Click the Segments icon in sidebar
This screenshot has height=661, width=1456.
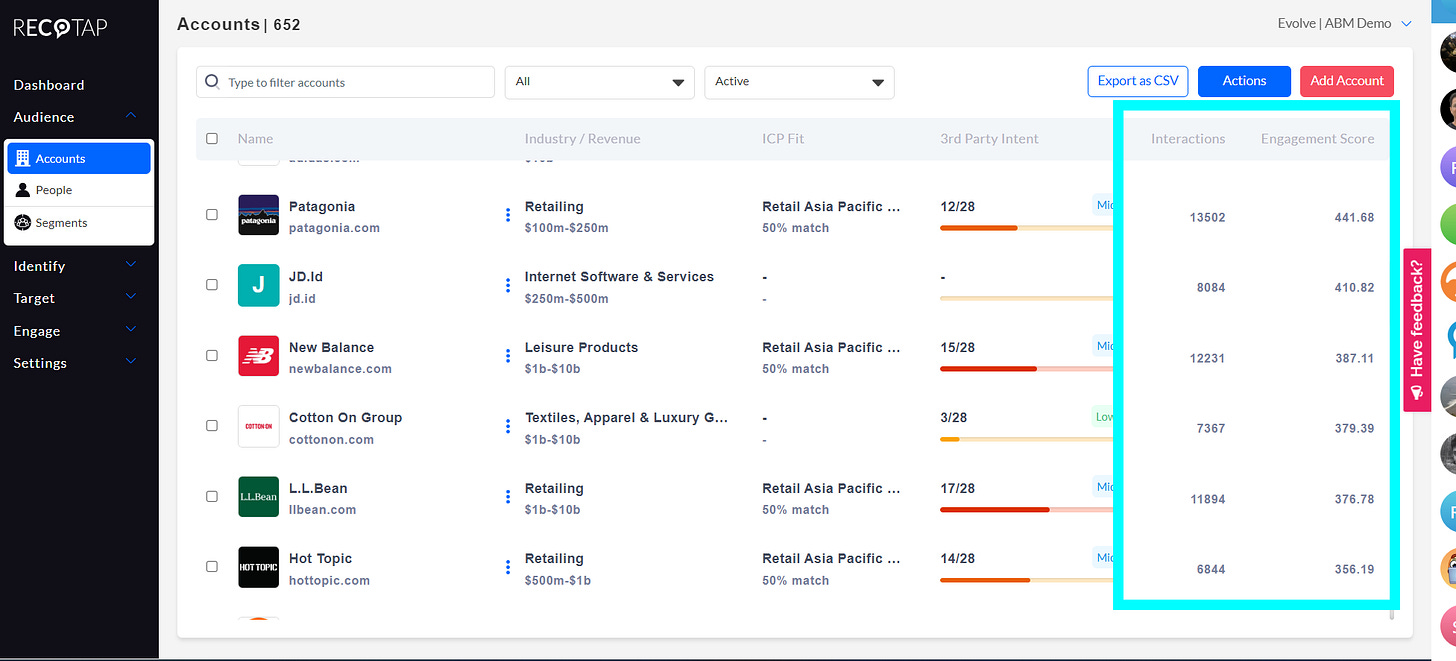click(x=24, y=222)
